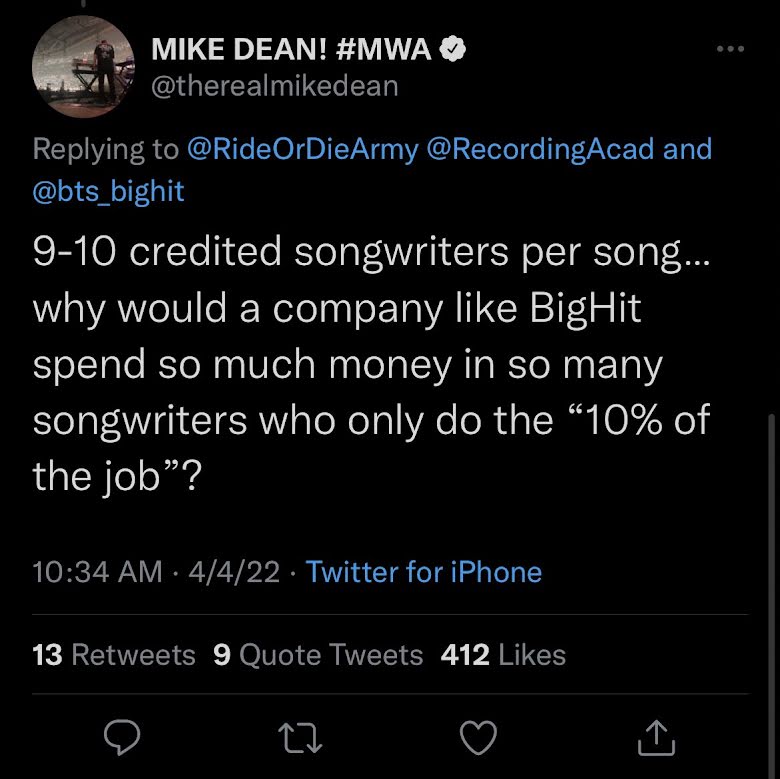The image size is (780, 779).
Task: Open the @RecordingAcad mention
Action: (x=540, y=149)
